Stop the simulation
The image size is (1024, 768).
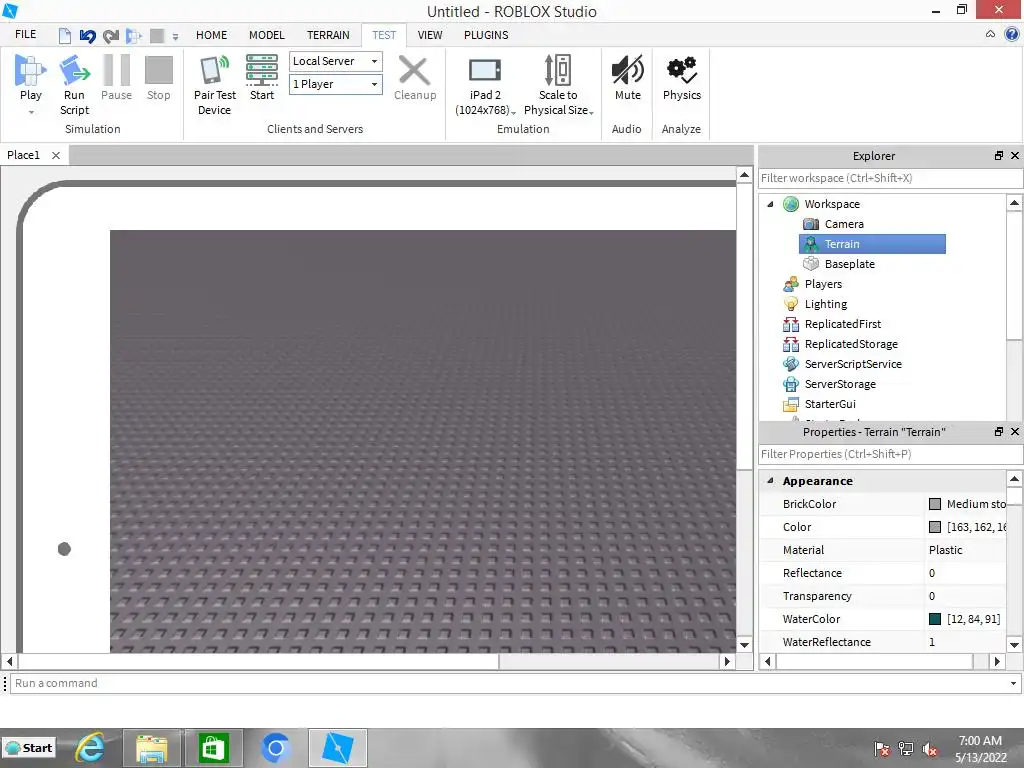(x=158, y=78)
